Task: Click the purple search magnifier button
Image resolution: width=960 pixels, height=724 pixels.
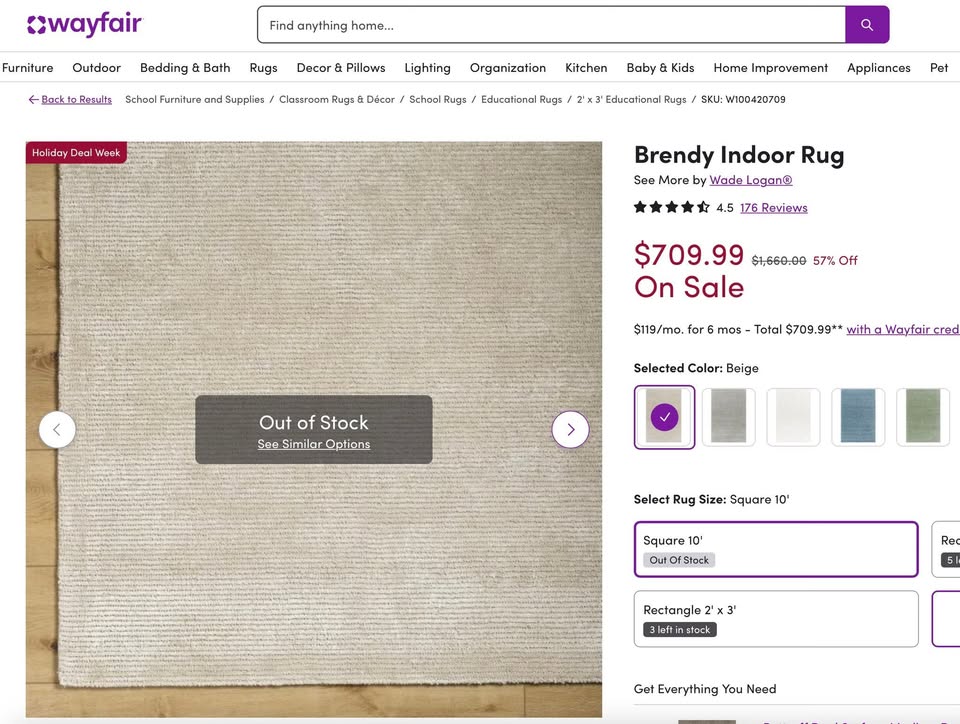Action: pyautogui.click(x=867, y=25)
